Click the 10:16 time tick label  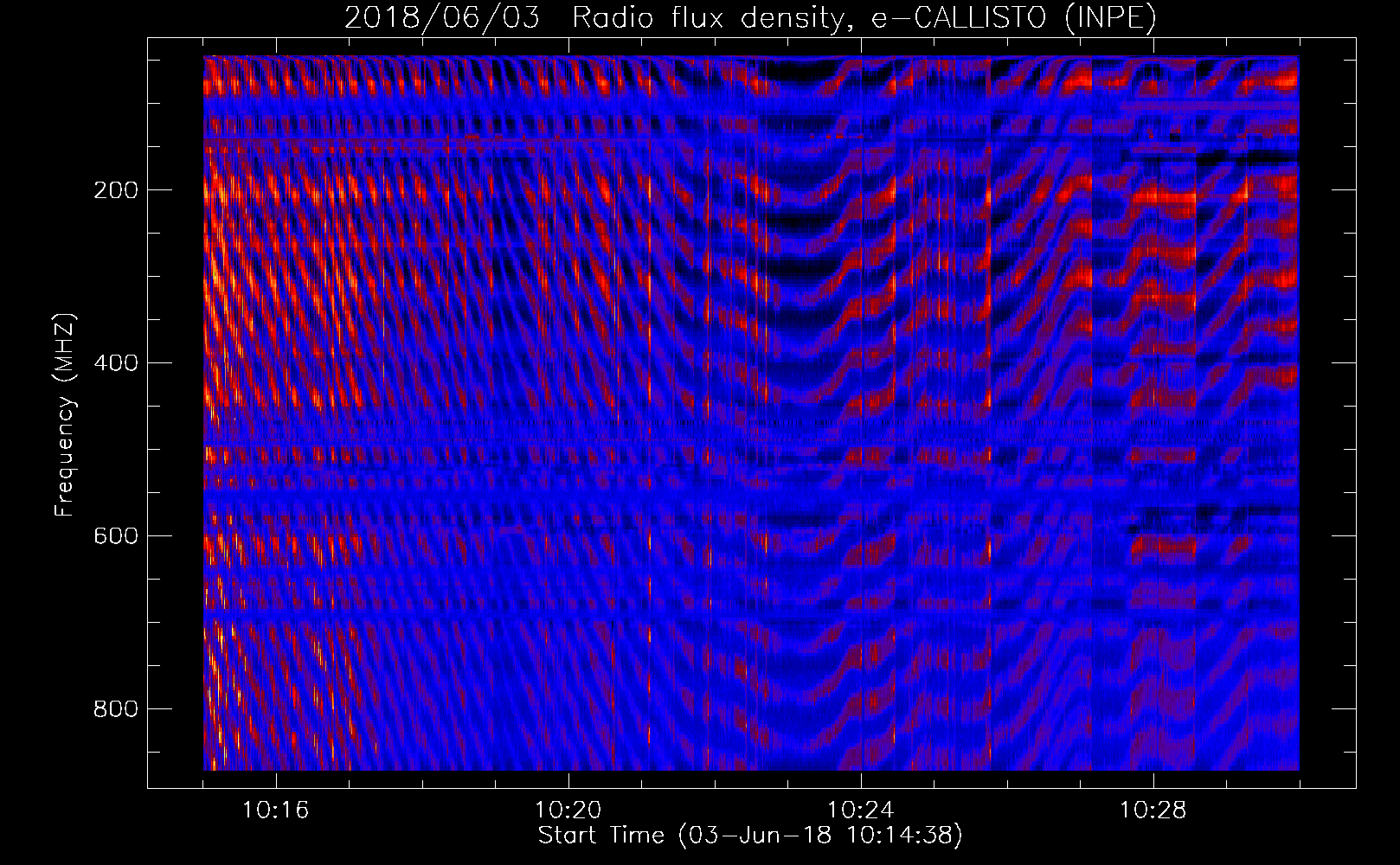(x=275, y=811)
